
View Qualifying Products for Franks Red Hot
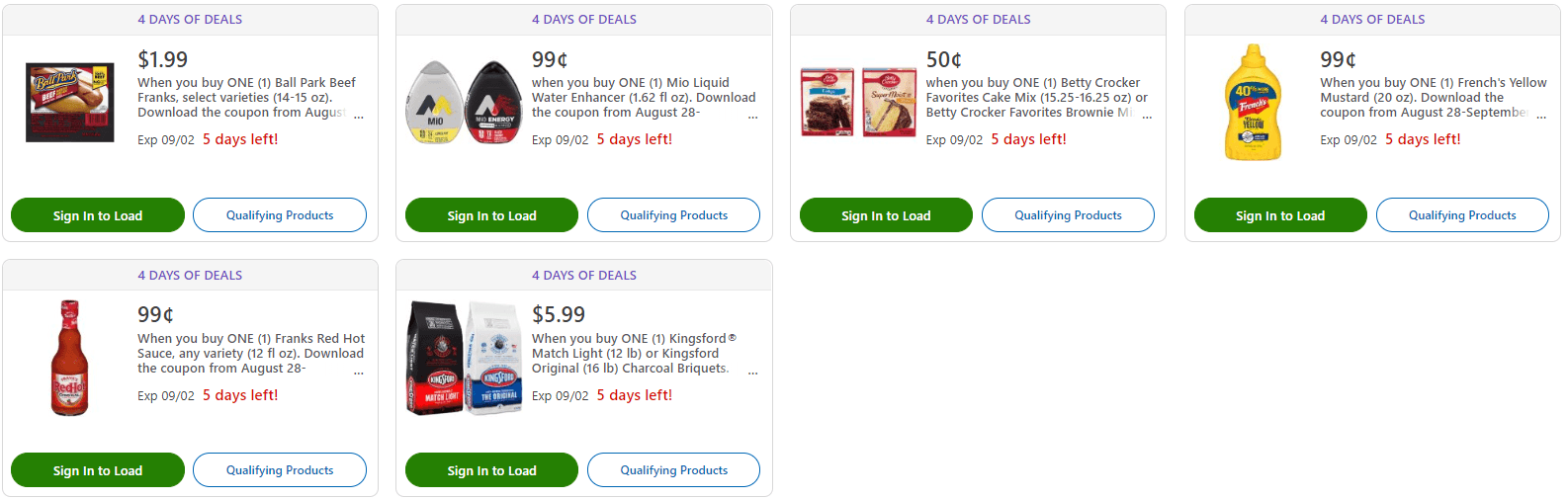pyautogui.click(x=280, y=470)
